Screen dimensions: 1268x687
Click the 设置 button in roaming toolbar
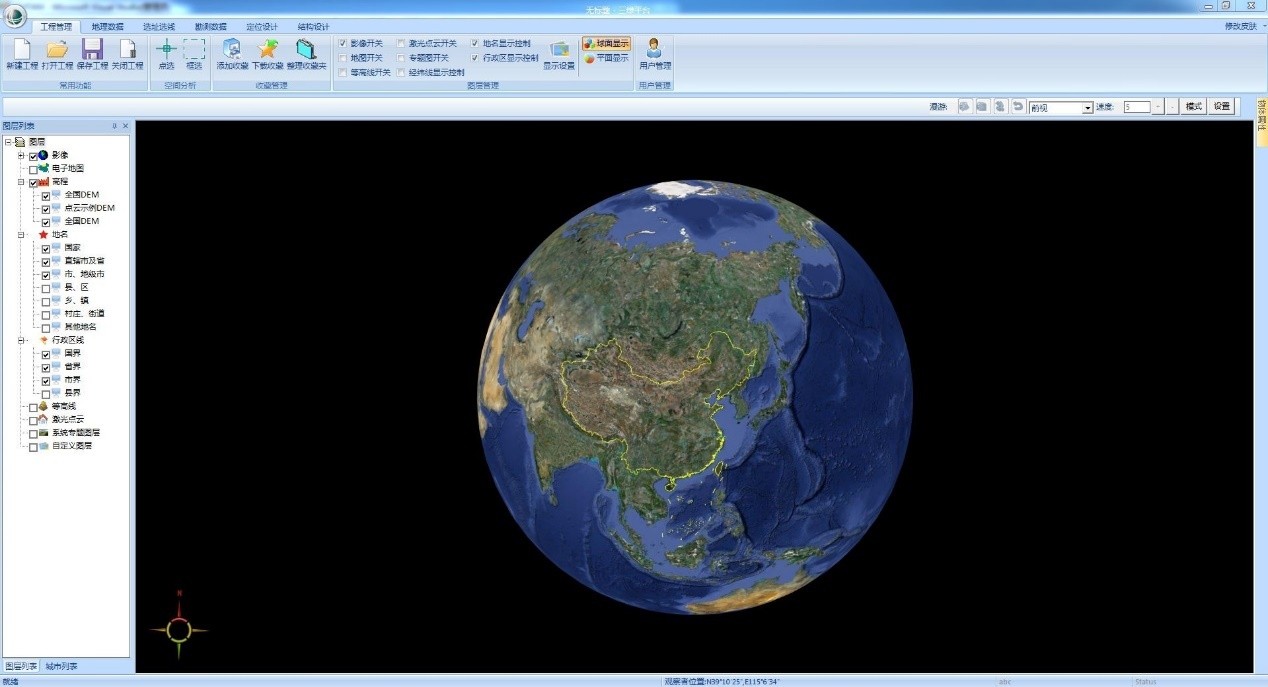(x=1222, y=107)
